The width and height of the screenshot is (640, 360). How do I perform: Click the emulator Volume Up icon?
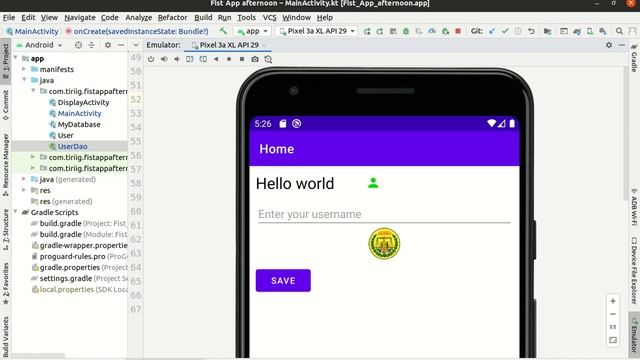(164, 59)
